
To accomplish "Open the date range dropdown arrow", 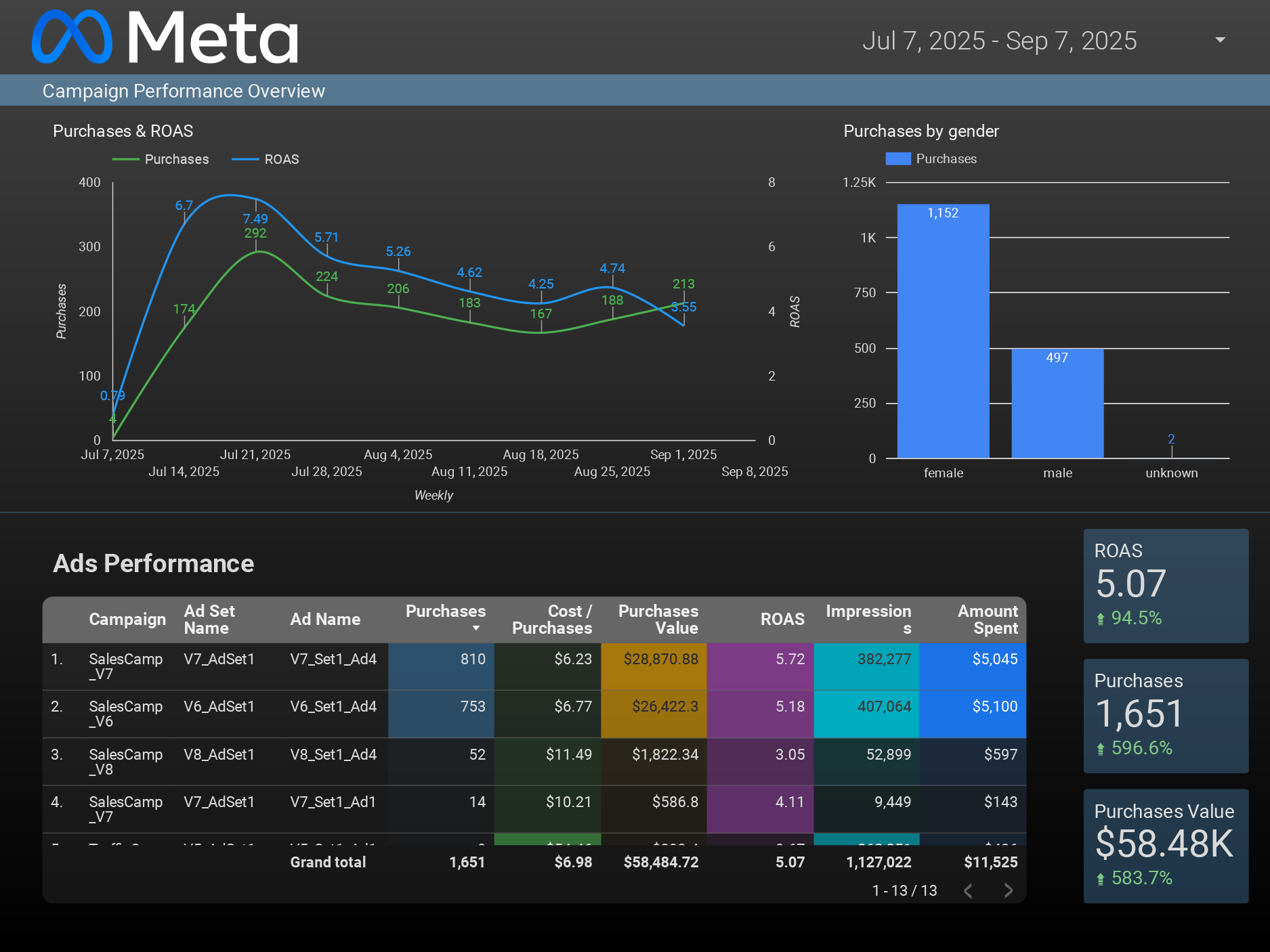I will tap(1220, 40).
